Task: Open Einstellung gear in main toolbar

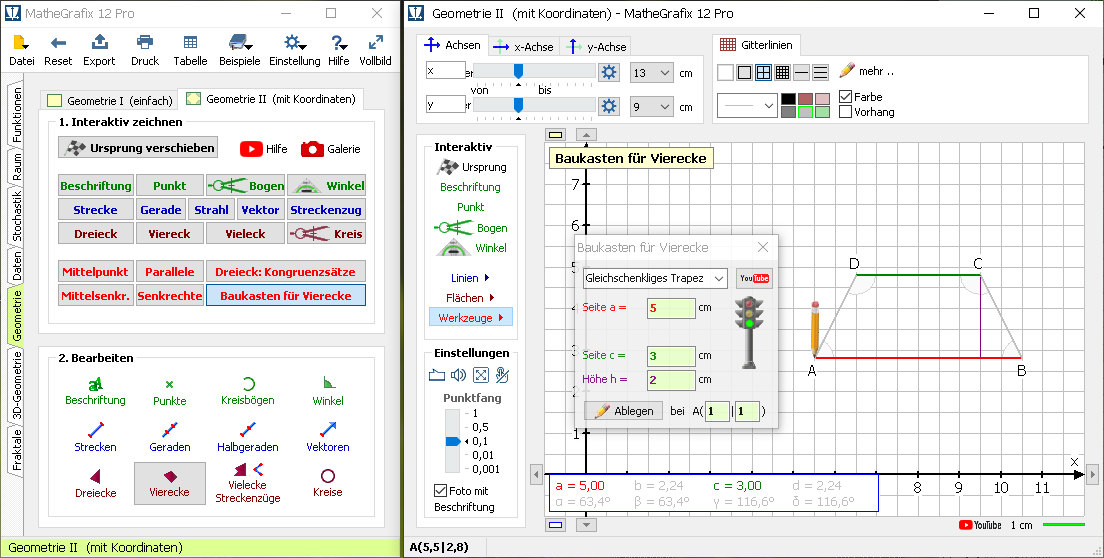Action: (294, 43)
